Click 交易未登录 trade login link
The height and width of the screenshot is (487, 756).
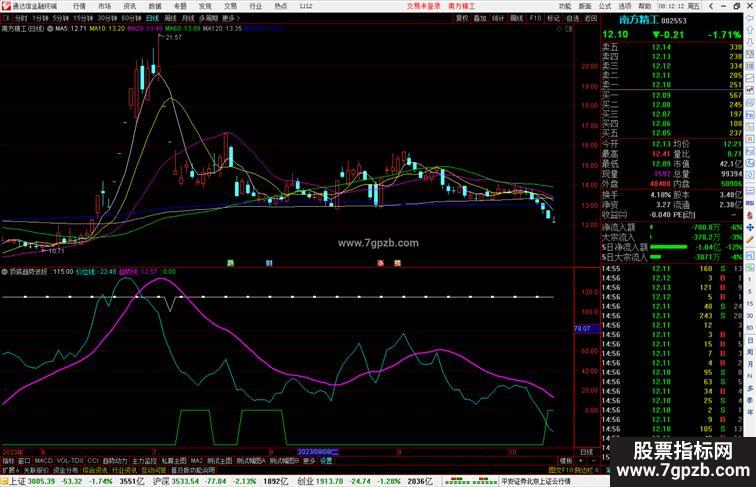click(x=423, y=6)
